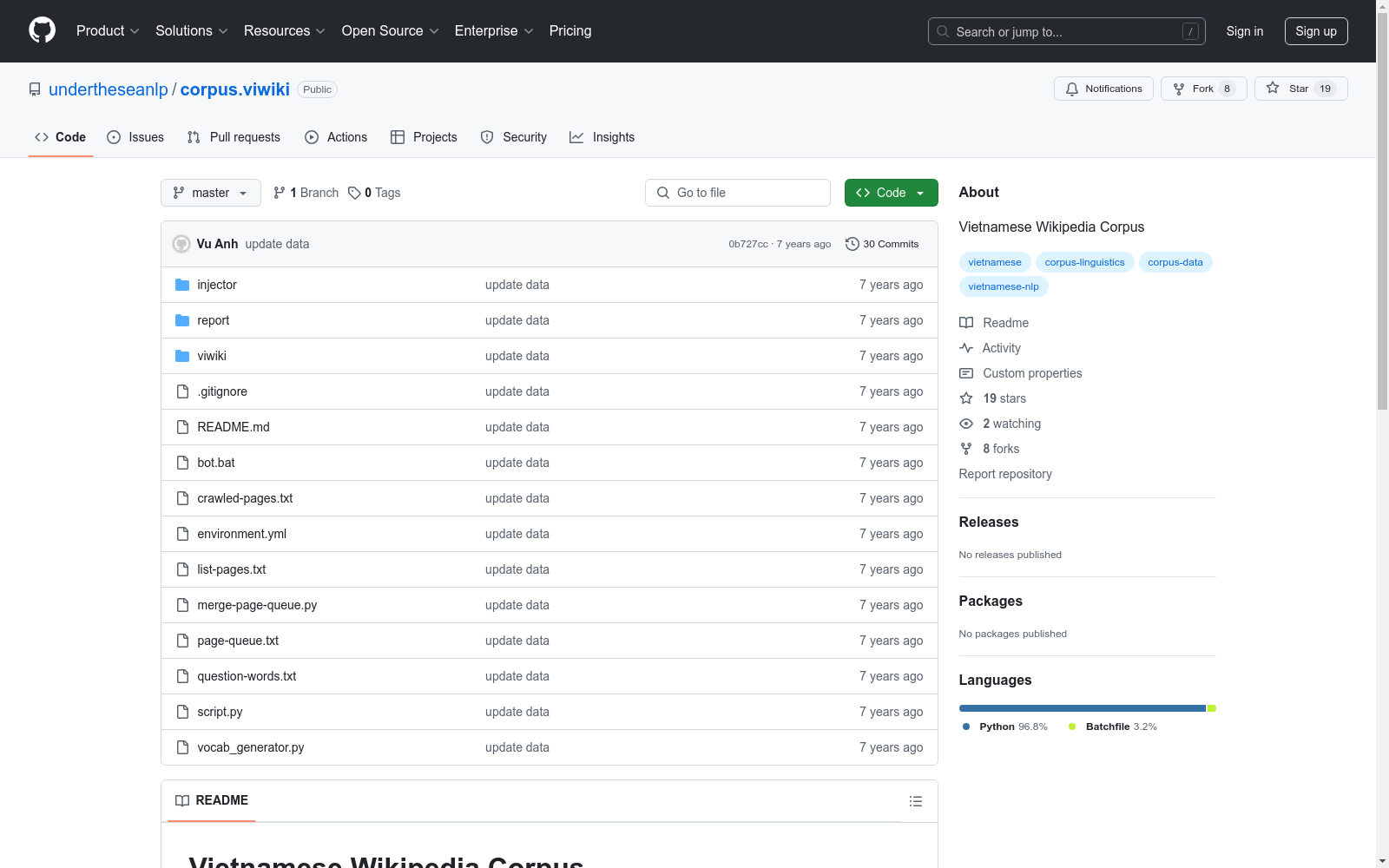Click the viwiki folder icon
The width and height of the screenshot is (1389, 868).
(182, 356)
